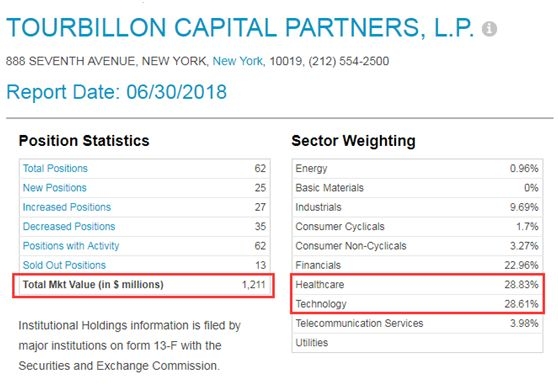Open the Decreased Positions link

click(69, 226)
